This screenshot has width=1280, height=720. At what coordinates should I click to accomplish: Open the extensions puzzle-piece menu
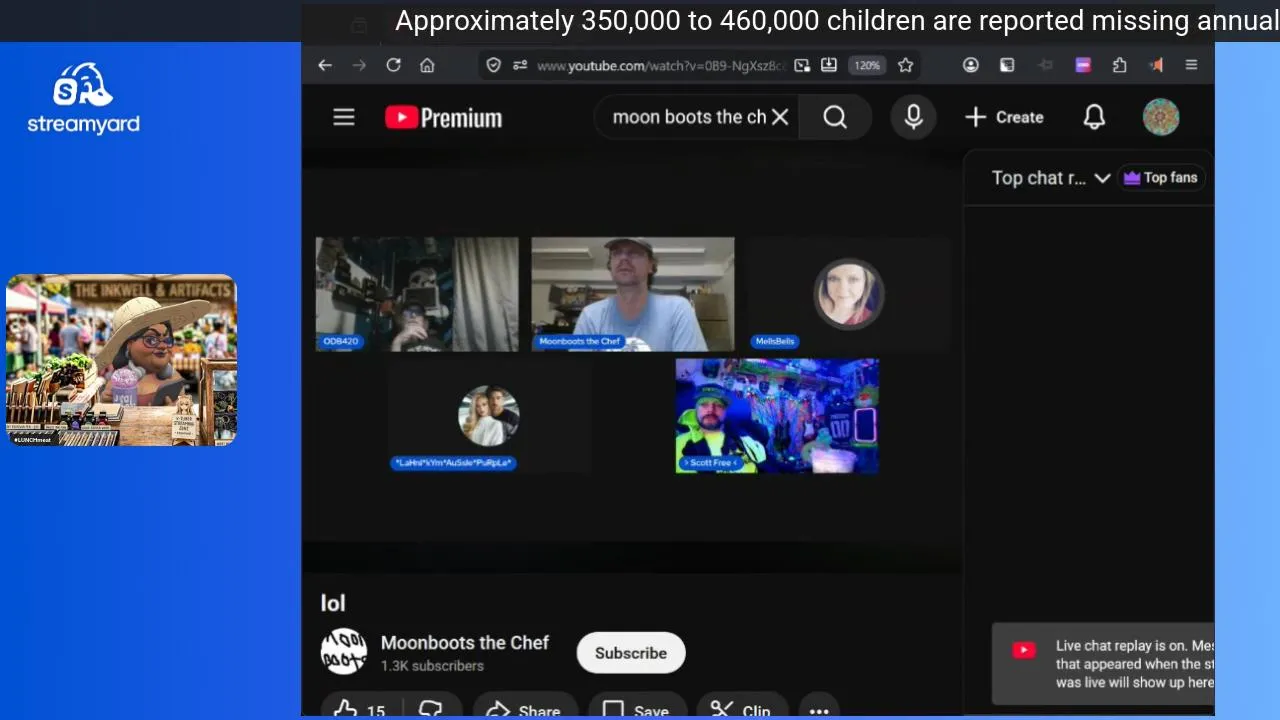[1120, 65]
